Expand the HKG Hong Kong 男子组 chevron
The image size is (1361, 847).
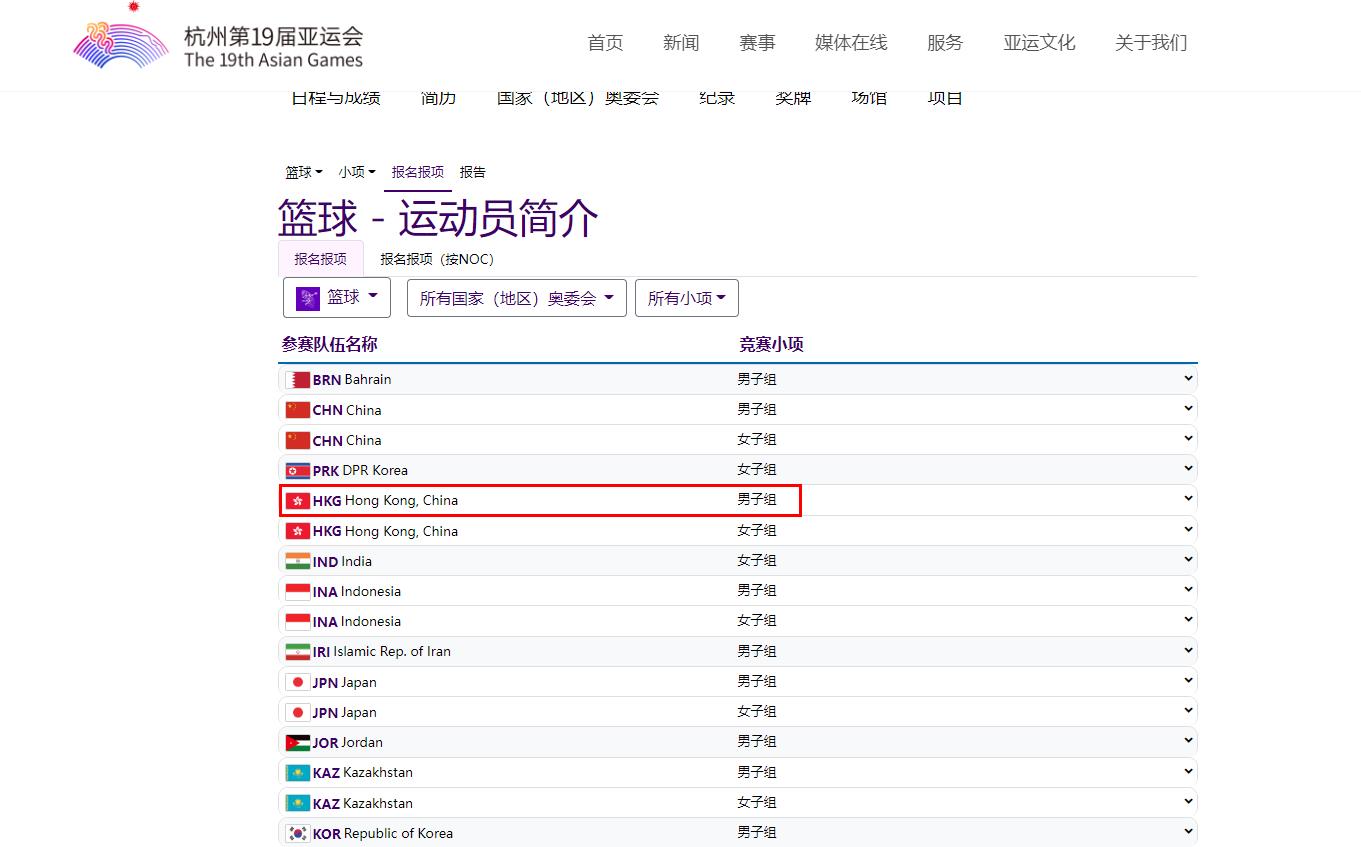(1188, 499)
